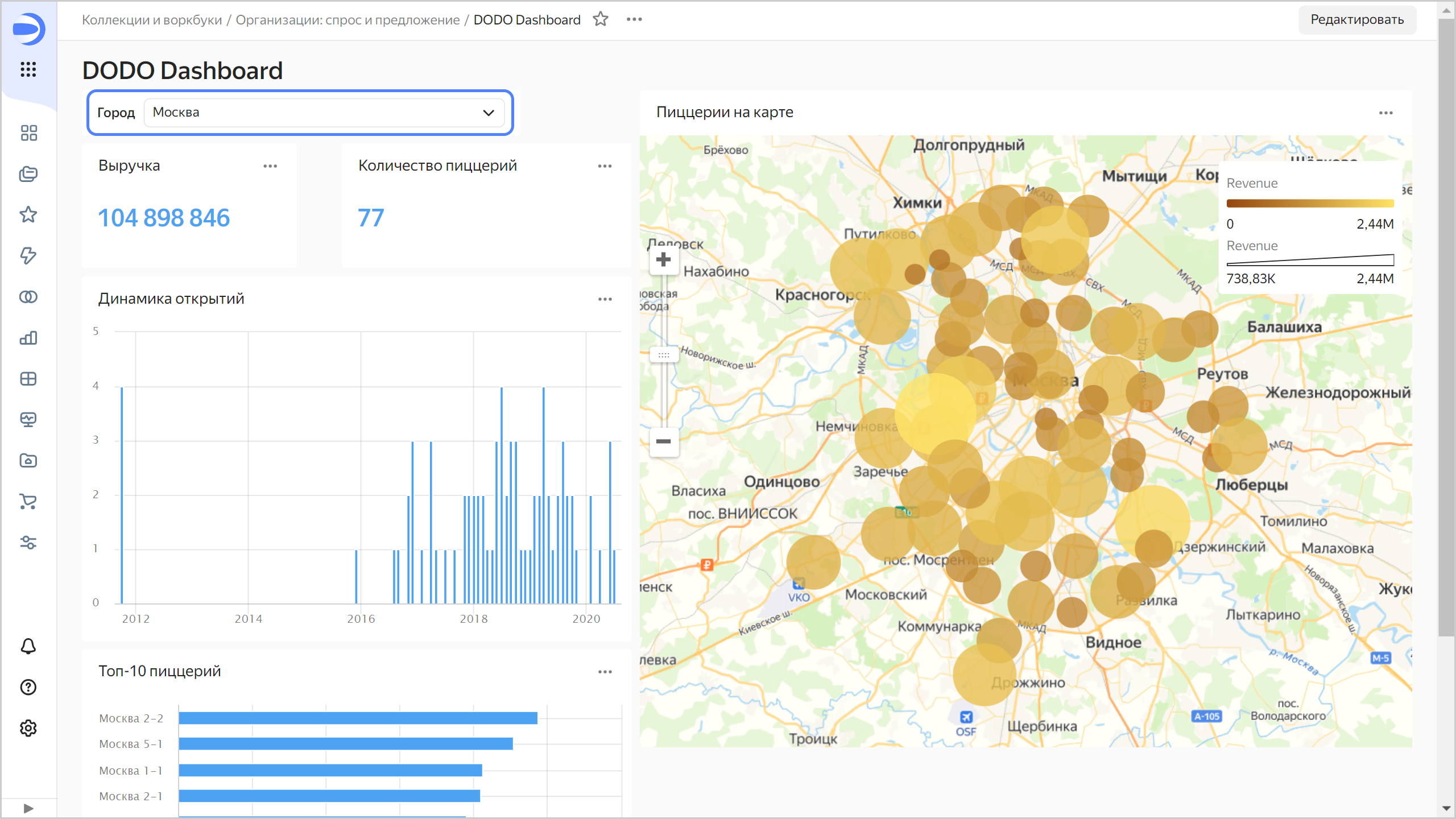Click the Редактировать button
This screenshot has height=819, width=1456.
pos(1356,20)
